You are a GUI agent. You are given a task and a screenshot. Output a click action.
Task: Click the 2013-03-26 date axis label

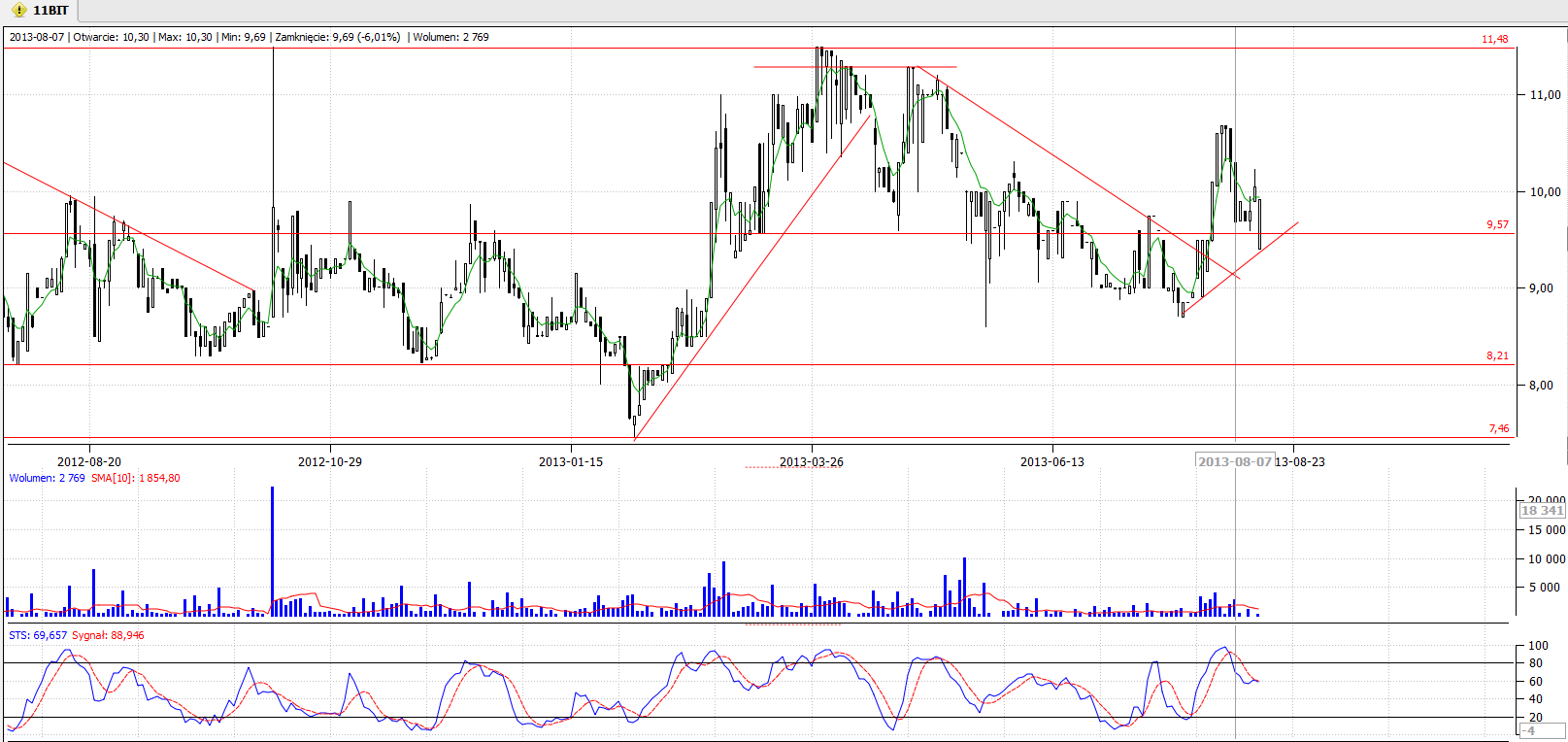point(812,461)
